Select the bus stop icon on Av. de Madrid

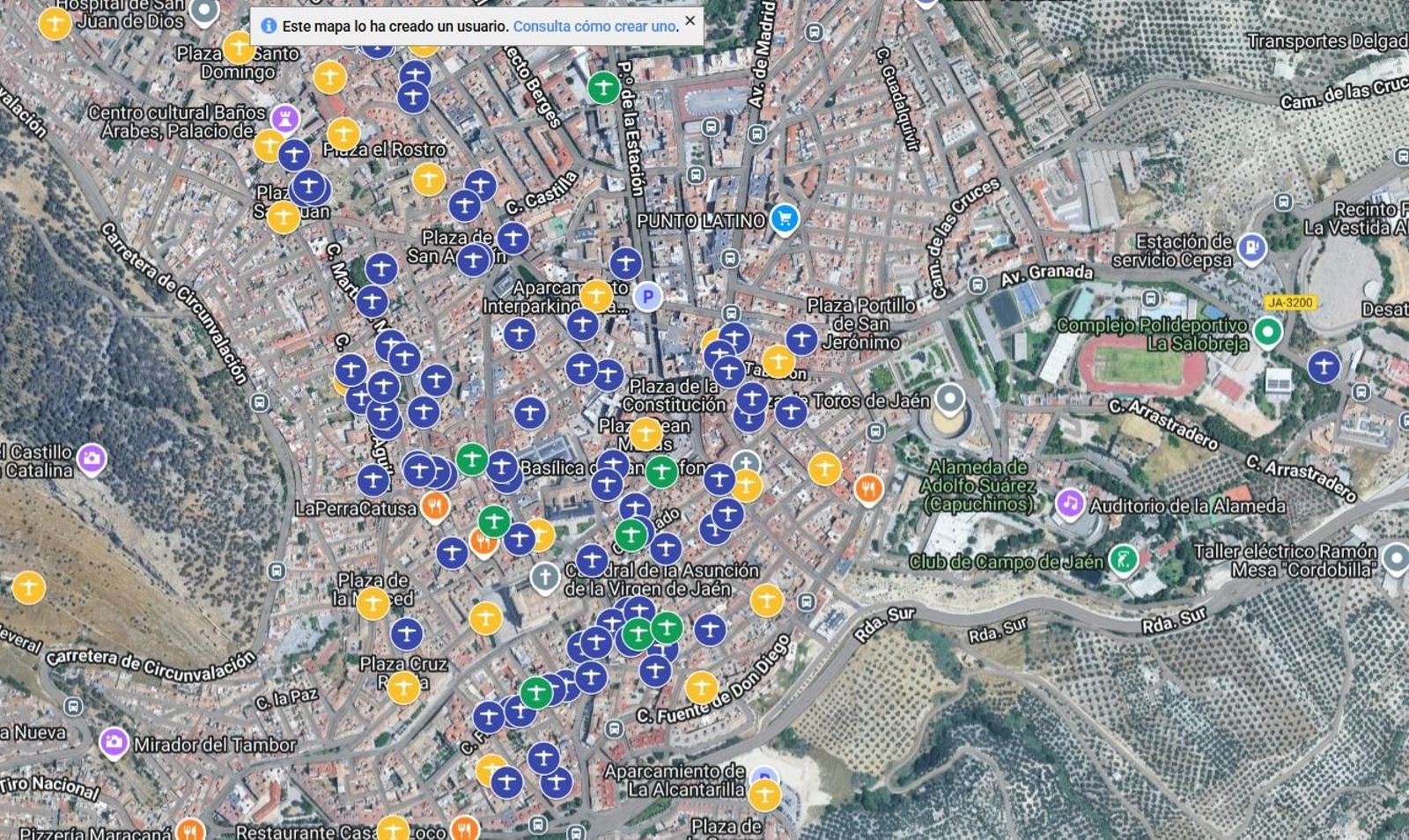pyautogui.click(x=756, y=134)
